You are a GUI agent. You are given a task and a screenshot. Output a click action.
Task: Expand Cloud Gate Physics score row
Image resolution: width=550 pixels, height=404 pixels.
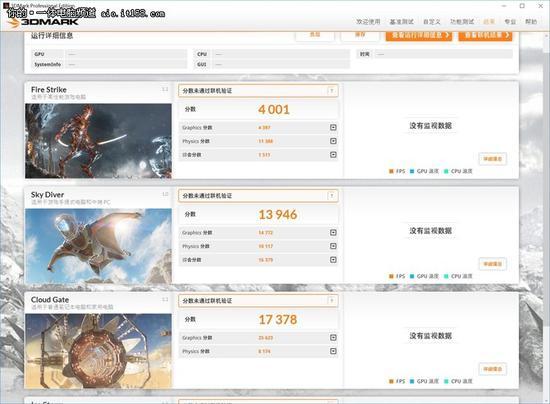click(x=333, y=351)
